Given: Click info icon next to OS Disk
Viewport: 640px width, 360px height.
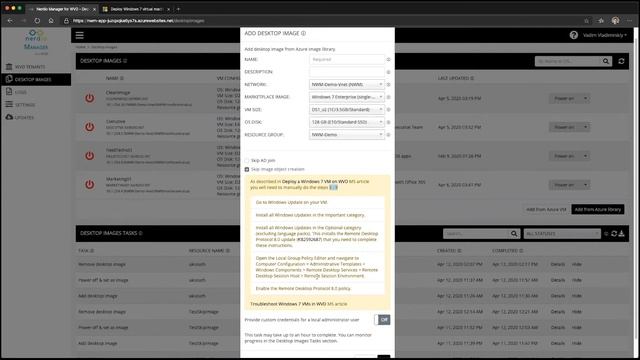Looking at the screenshot, I should (x=388, y=122).
